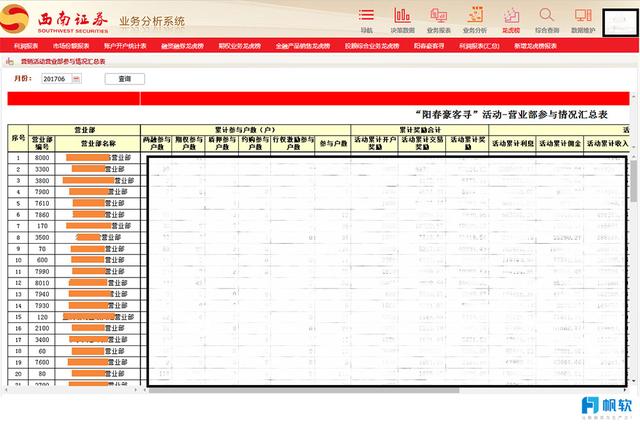Select branch code cell 3300

coord(42,169)
